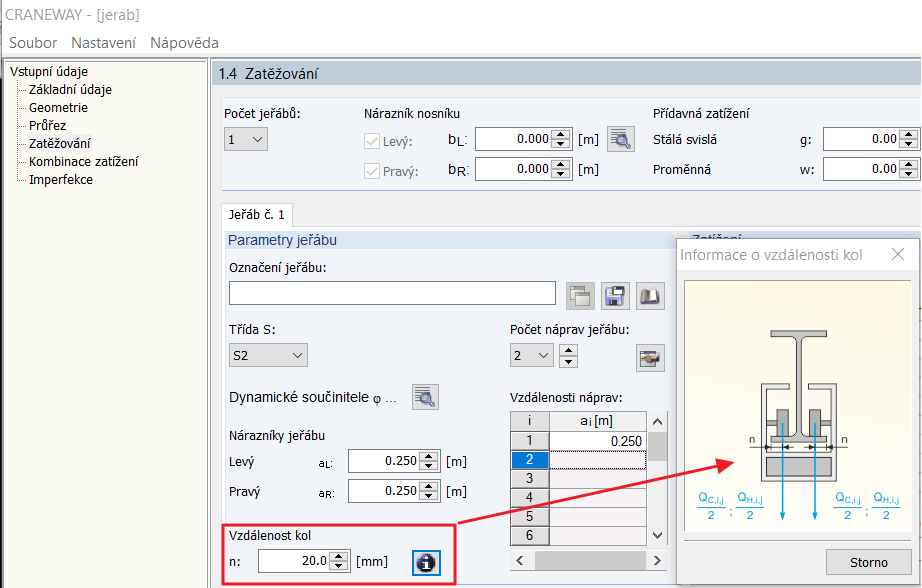The width and height of the screenshot is (922, 588).
Task: Click the axle table left scroll arrow
Action: [x=520, y=560]
